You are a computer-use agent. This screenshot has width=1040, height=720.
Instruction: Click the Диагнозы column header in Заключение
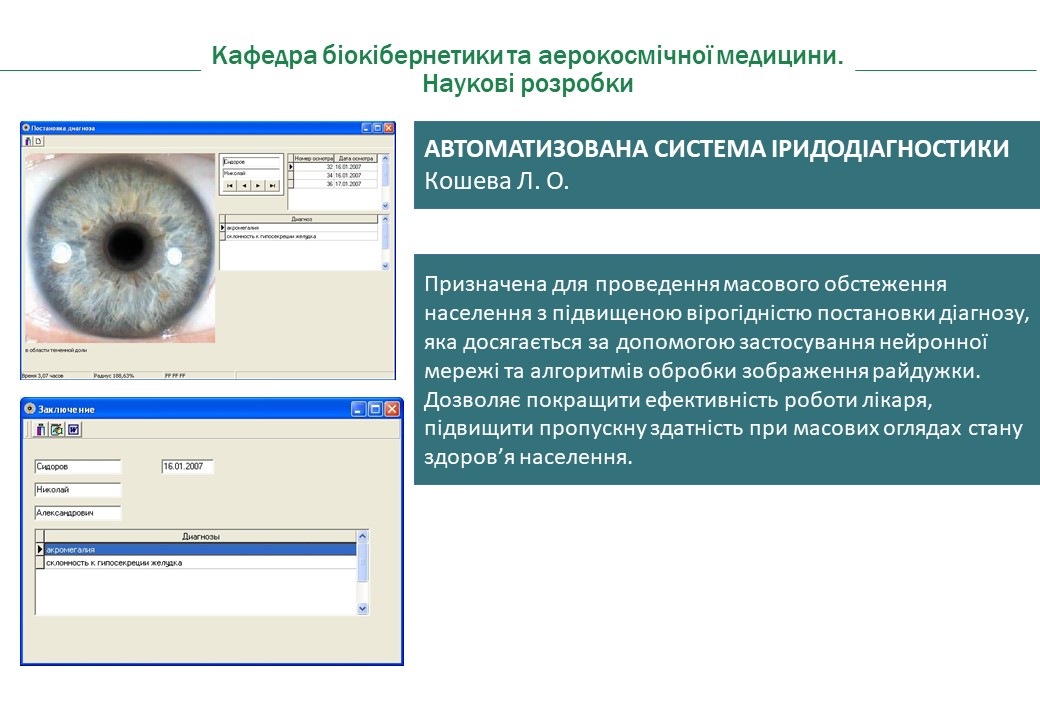pyautogui.click(x=200, y=536)
